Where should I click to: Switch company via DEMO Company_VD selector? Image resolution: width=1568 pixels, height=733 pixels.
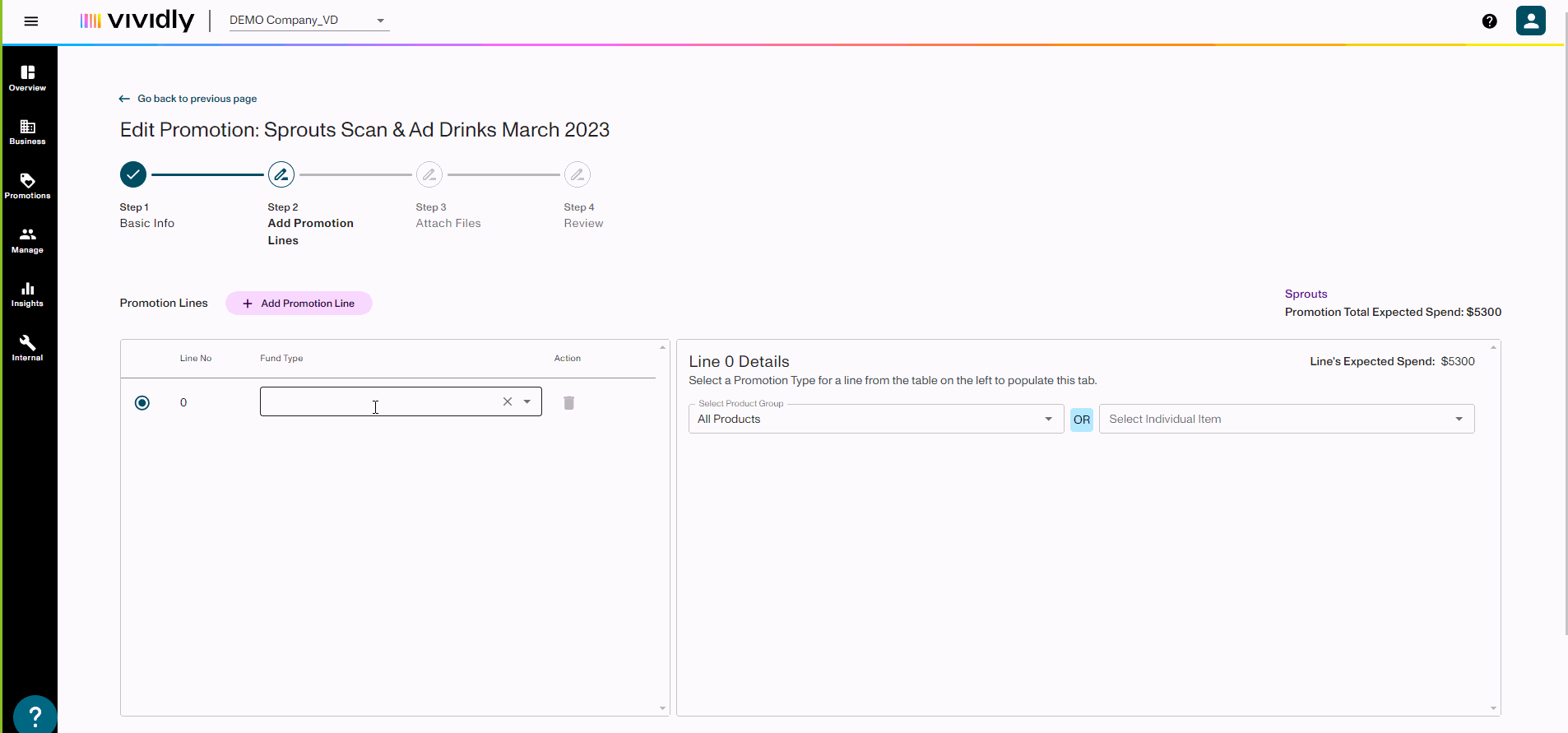point(308,21)
